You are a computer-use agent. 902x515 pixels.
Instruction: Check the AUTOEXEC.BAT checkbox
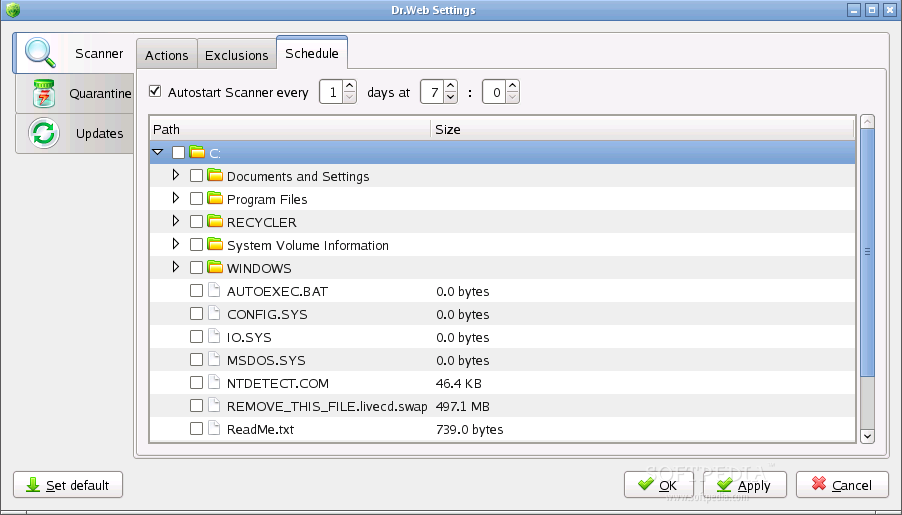[x=196, y=291]
